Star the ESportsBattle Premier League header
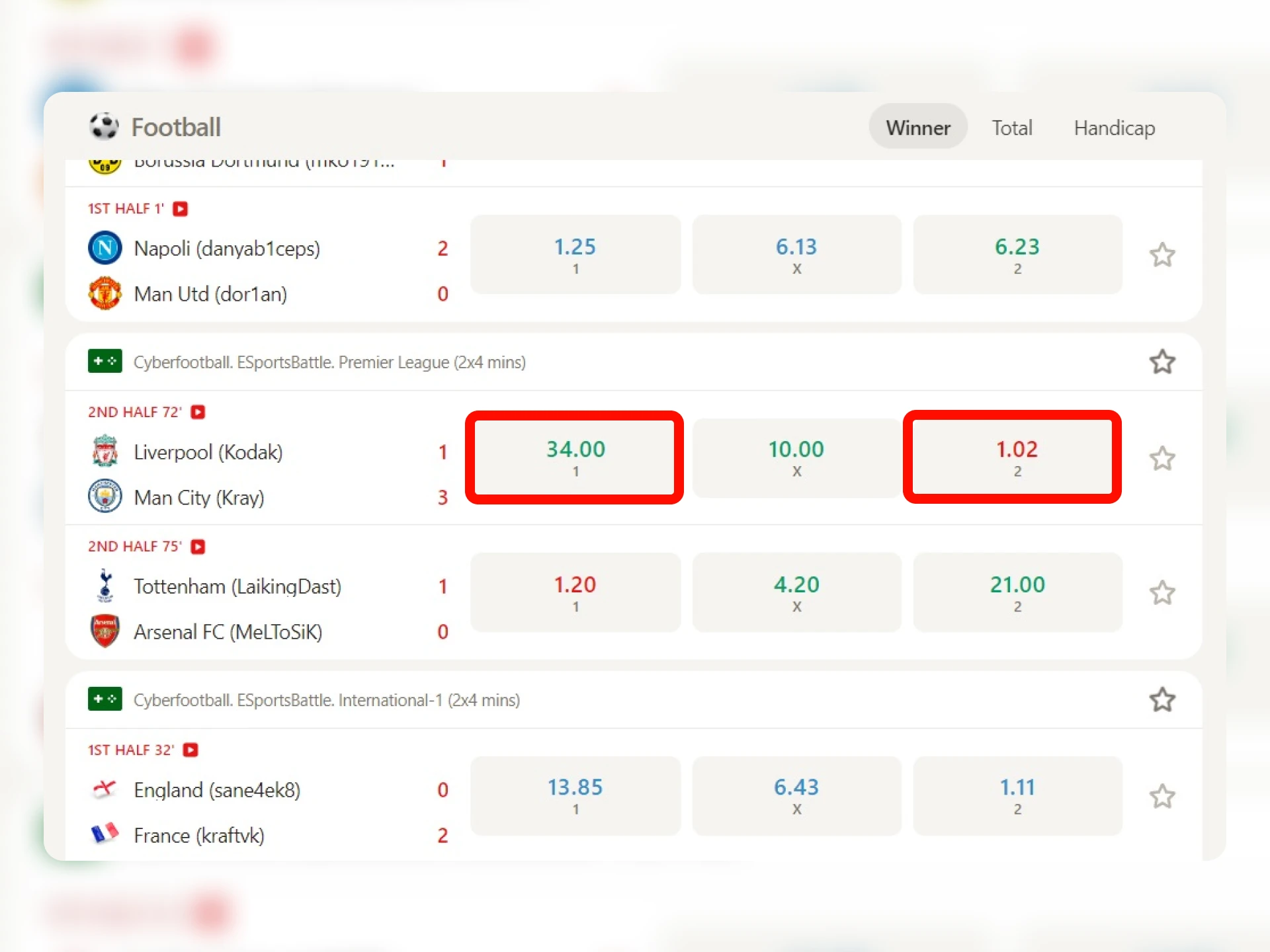The height and width of the screenshot is (952, 1270). click(x=1162, y=362)
